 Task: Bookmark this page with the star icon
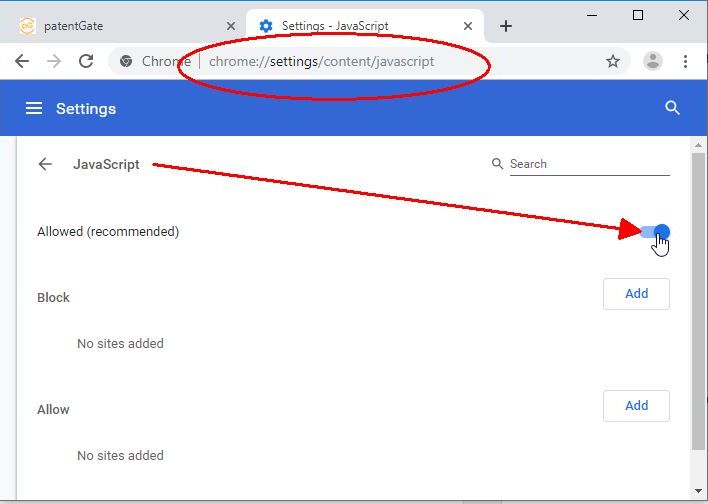(613, 61)
